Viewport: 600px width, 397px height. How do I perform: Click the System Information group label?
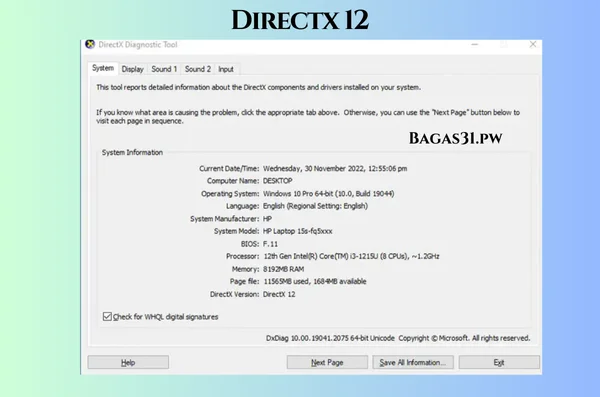(132, 152)
